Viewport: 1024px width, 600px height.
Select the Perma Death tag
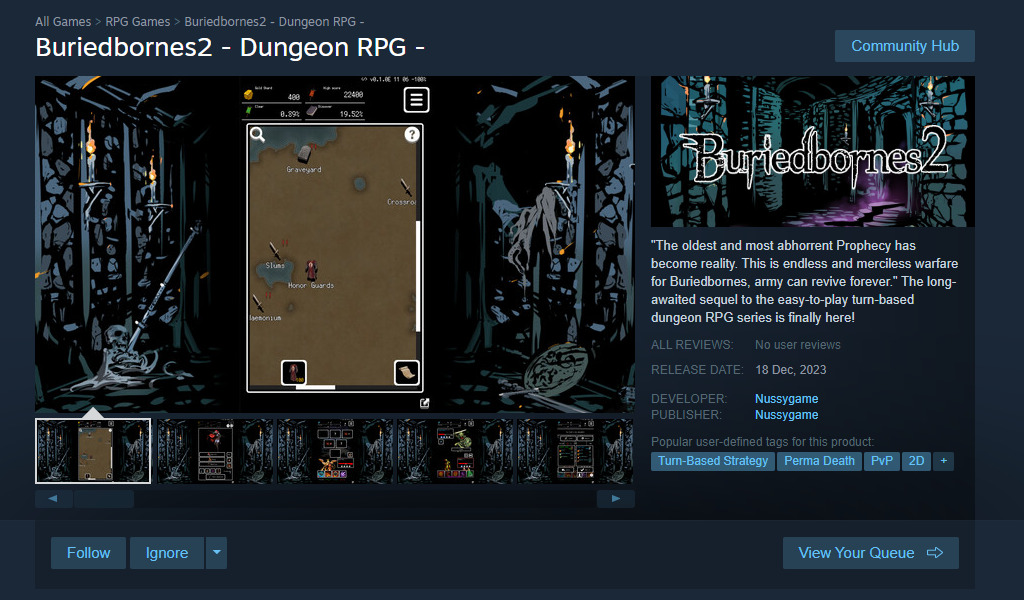(819, 461)
